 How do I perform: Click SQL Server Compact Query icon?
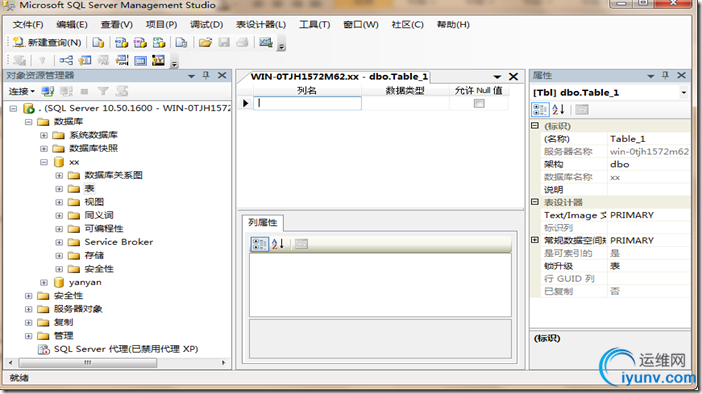click(x=181, y=43)
